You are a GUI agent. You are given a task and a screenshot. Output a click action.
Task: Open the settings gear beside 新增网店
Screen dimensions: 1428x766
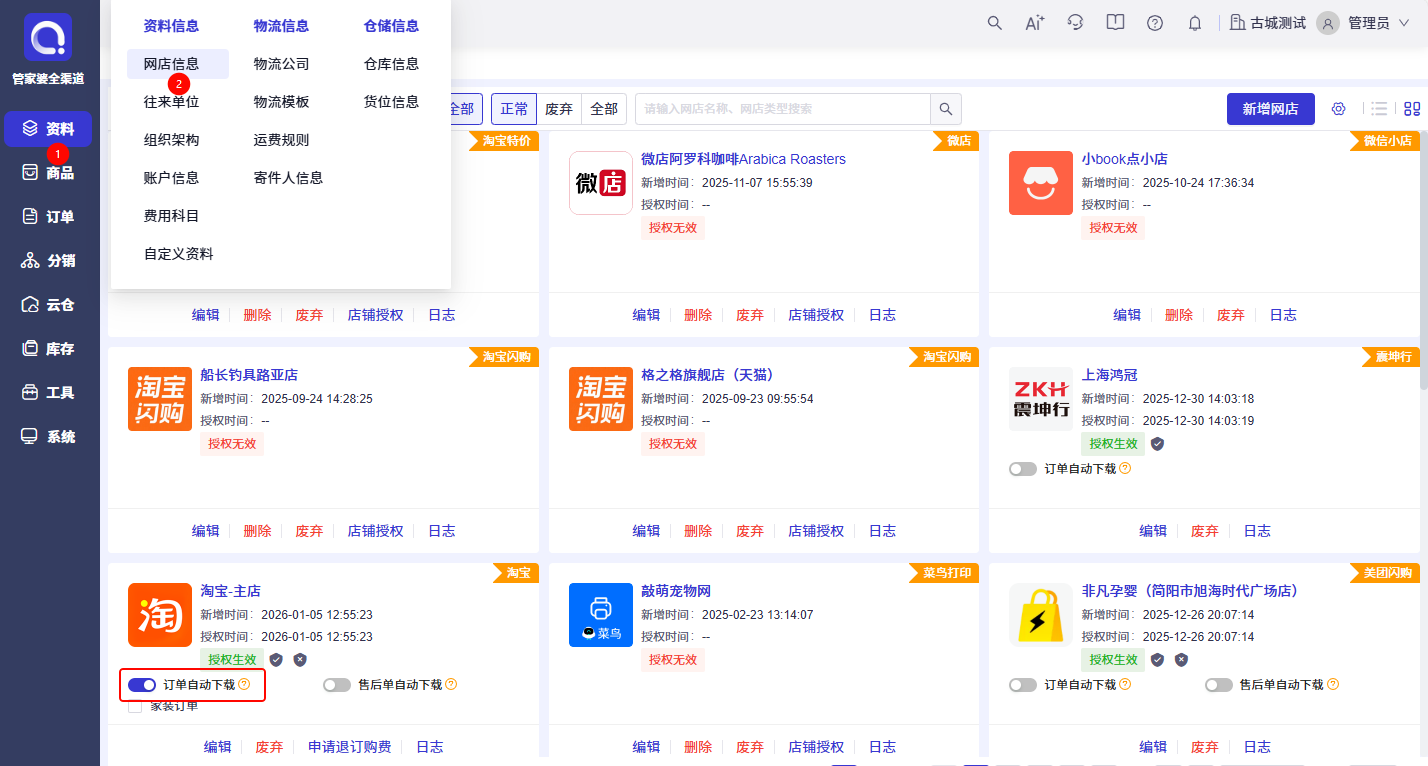coord(1338,109)
